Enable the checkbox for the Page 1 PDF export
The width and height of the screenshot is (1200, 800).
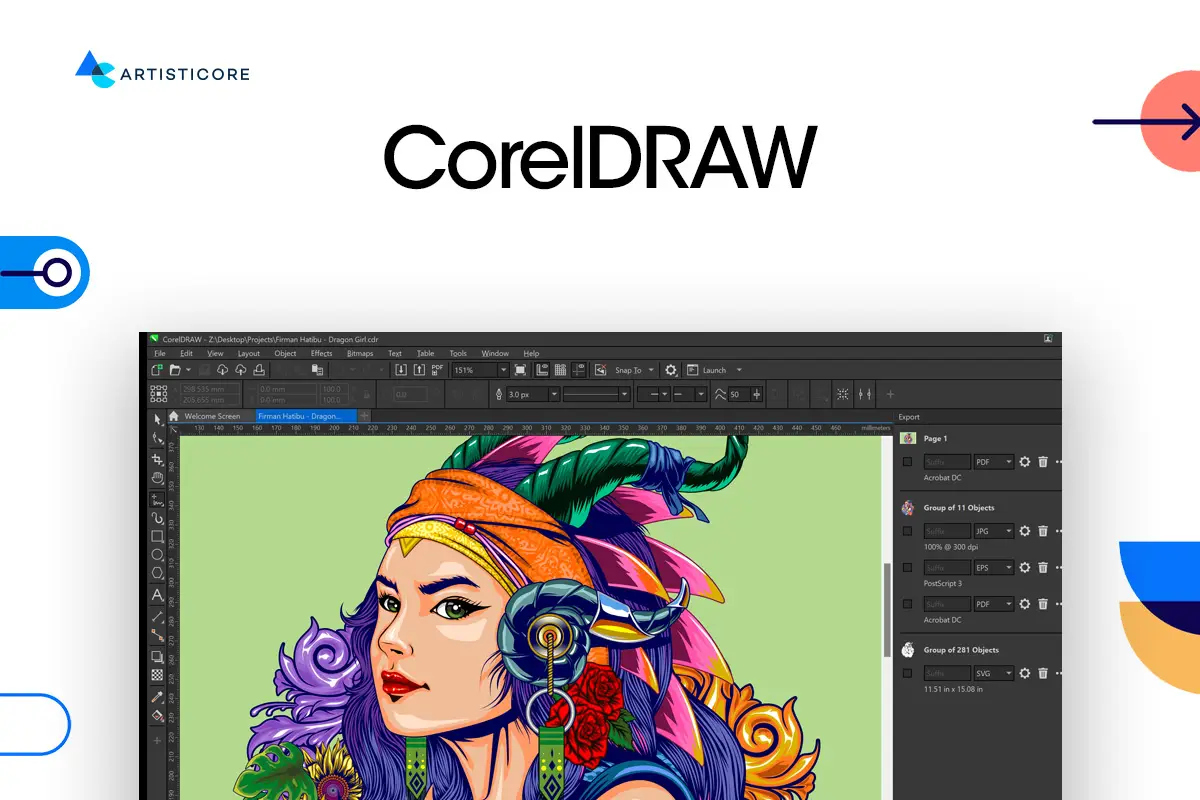tap(908, 462)
